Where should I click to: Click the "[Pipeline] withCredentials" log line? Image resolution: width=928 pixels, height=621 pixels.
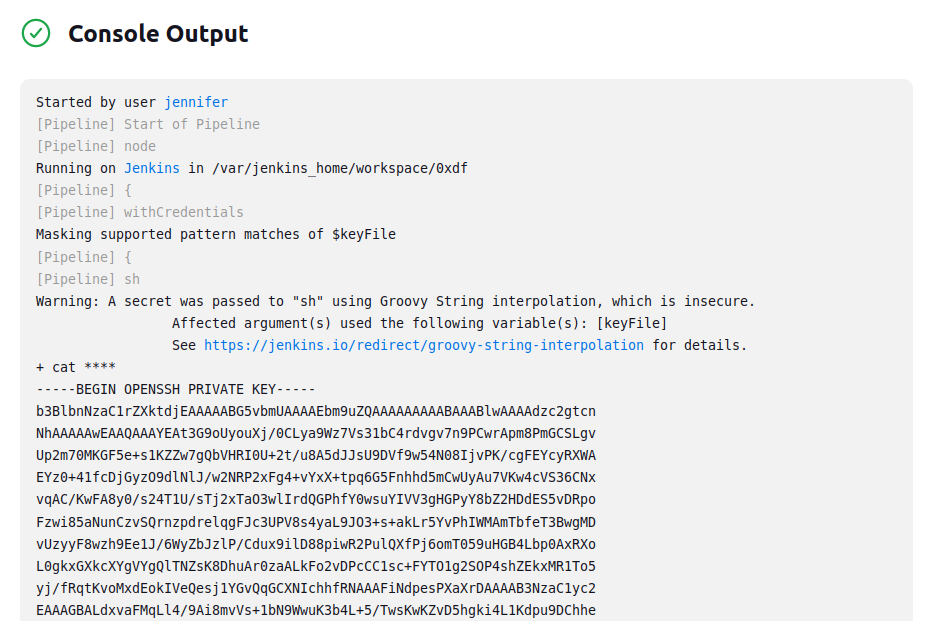tap(140, 212)
